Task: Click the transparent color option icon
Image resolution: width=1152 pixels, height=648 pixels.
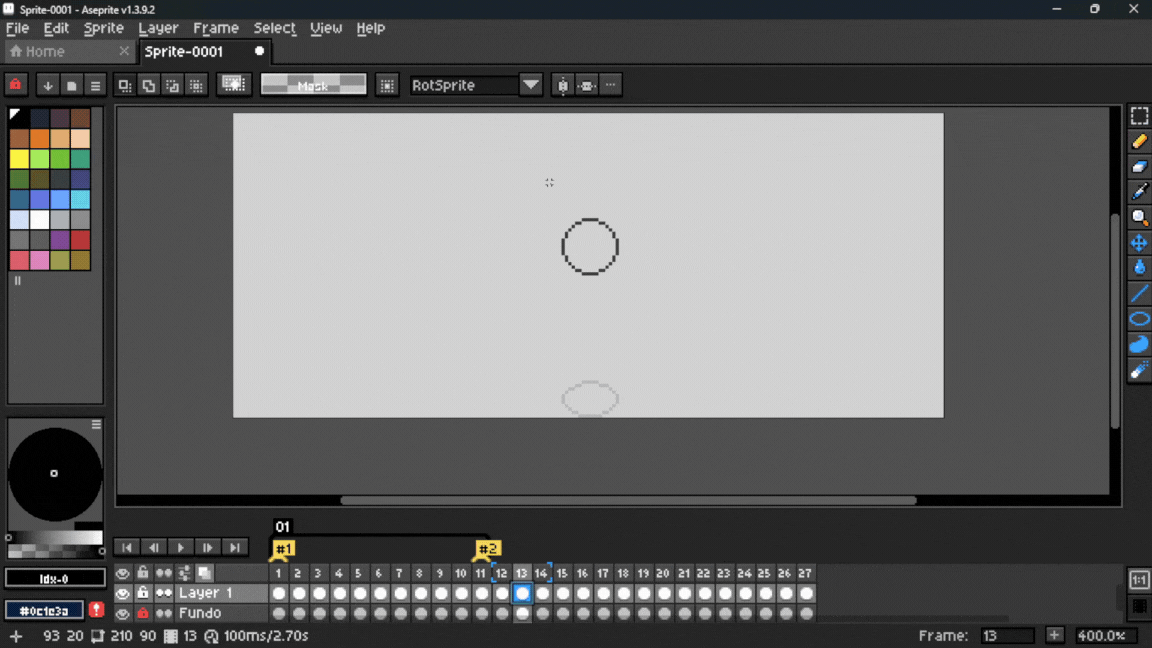Action: tap(234, 84)
